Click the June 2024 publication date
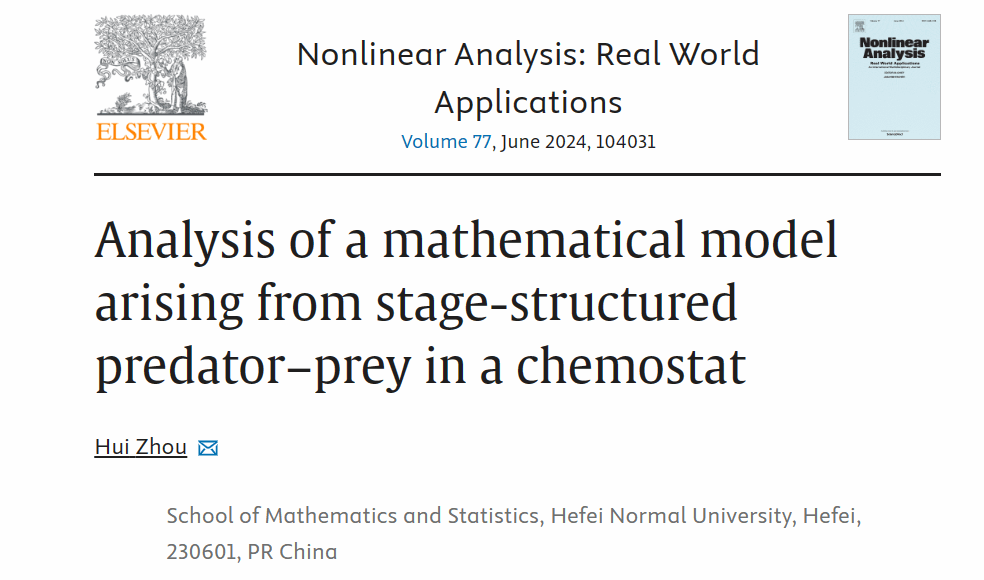984x580 pixels. (x=543, y=141)
